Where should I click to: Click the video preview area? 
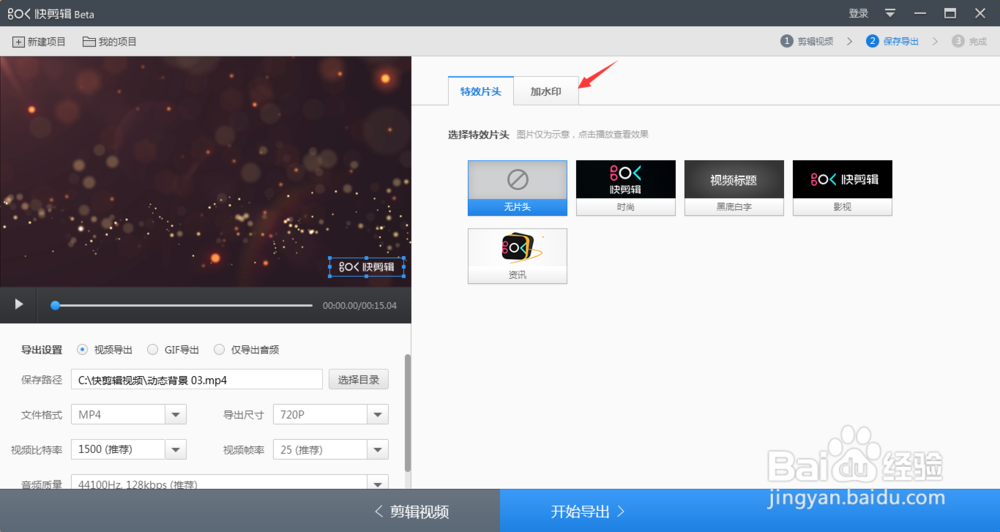pyautogui.click(x=205, y=171)
